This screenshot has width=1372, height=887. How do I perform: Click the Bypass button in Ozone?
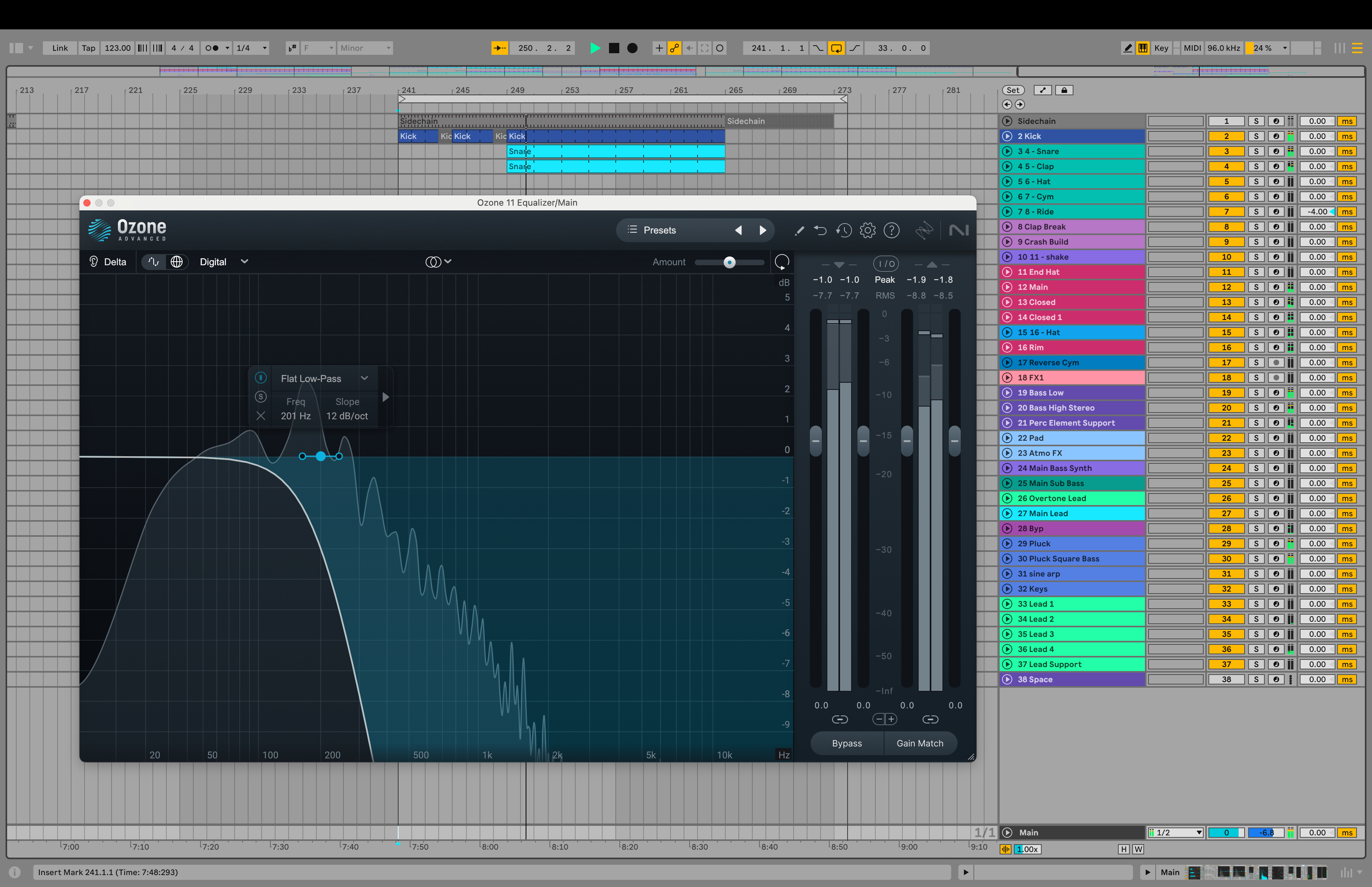(846, 743)
